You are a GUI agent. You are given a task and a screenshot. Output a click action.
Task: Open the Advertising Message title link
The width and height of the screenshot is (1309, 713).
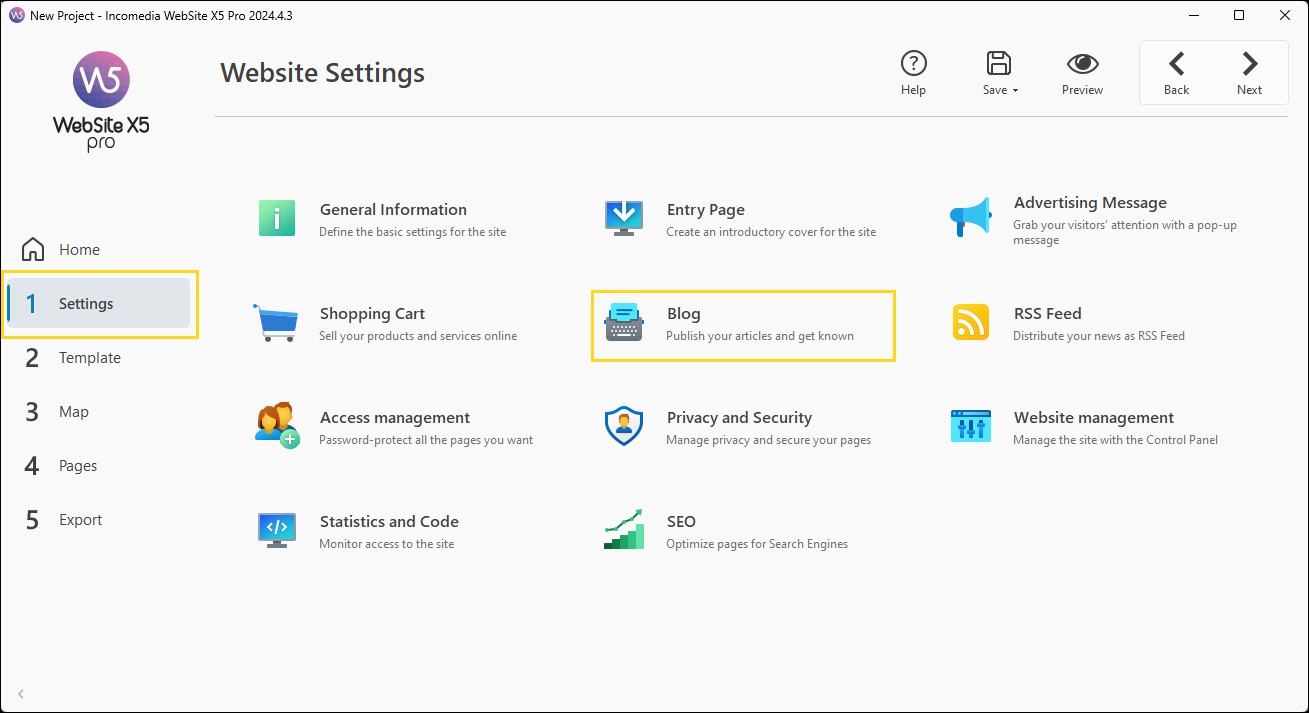click(1090, 203)
